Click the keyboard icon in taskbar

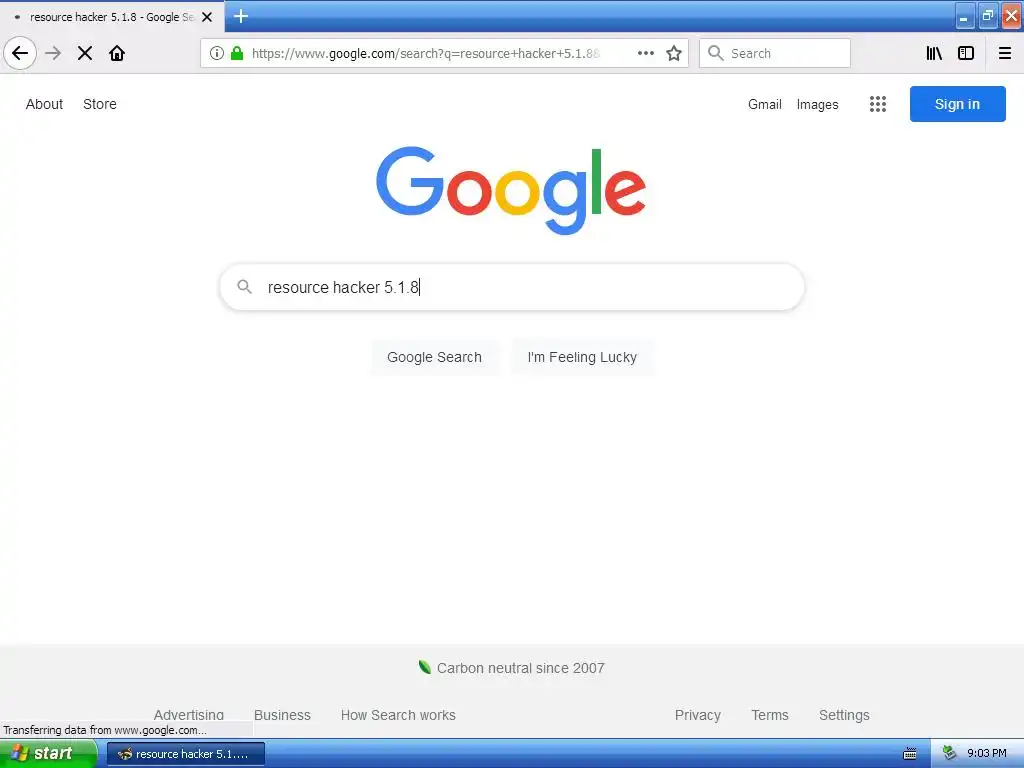pos(910,754)
